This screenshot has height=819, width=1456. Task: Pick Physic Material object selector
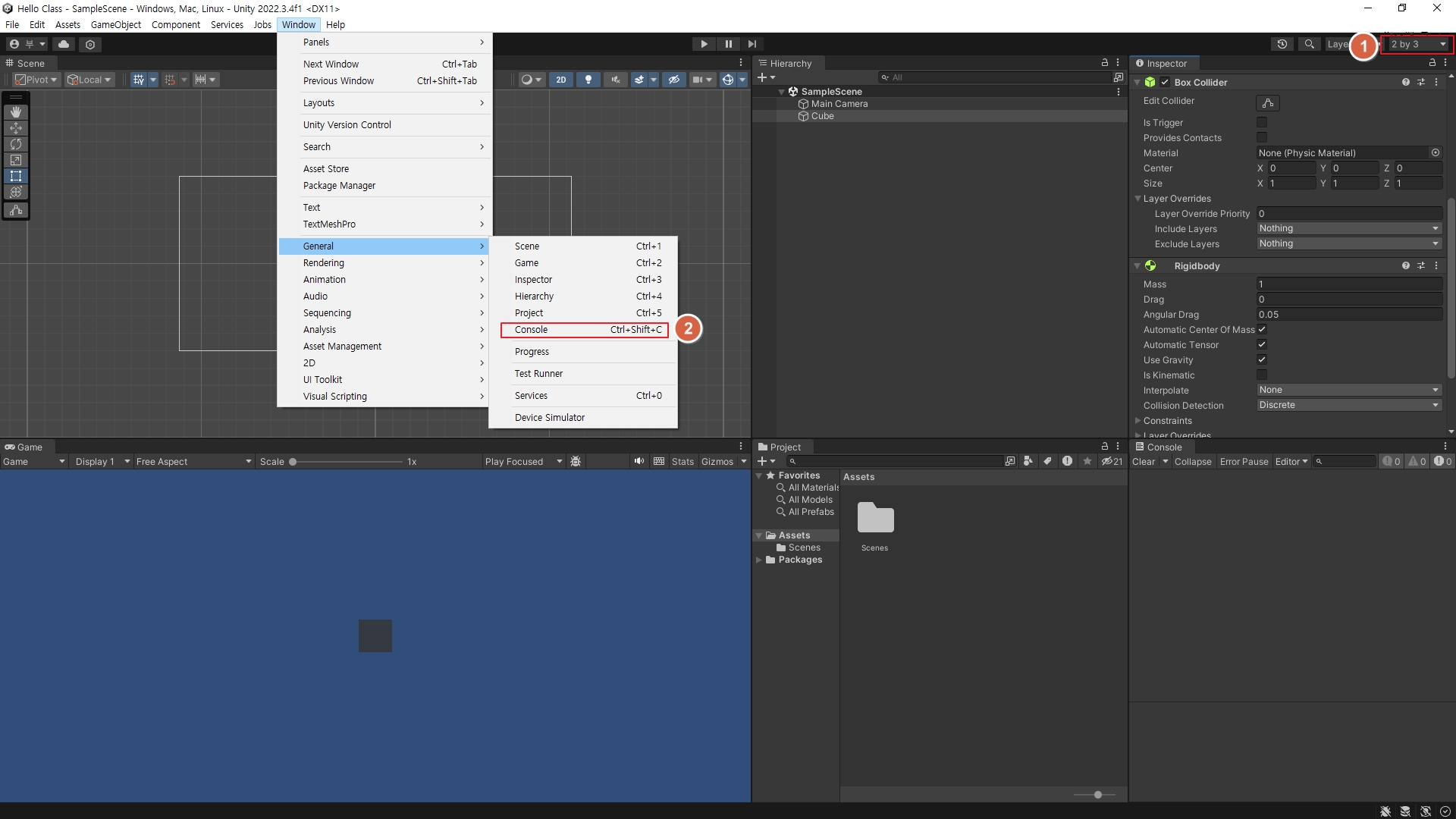tap(1436, 152)
